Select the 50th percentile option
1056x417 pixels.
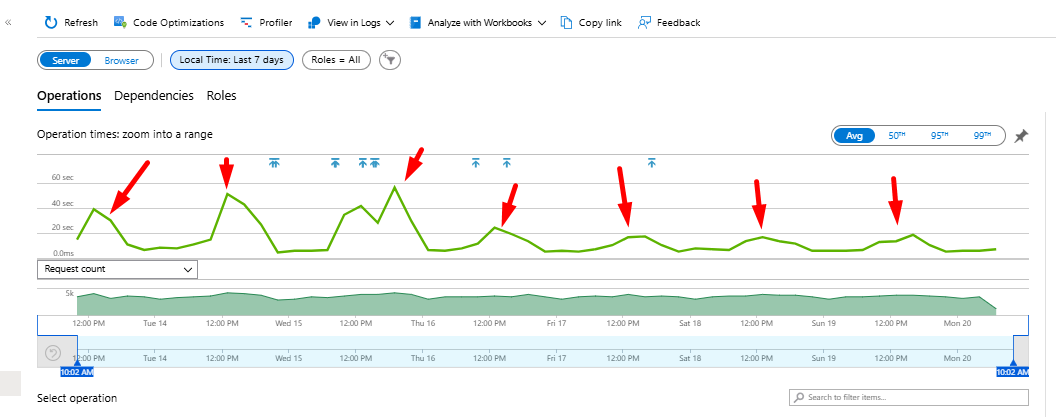(x=897, y=135)
